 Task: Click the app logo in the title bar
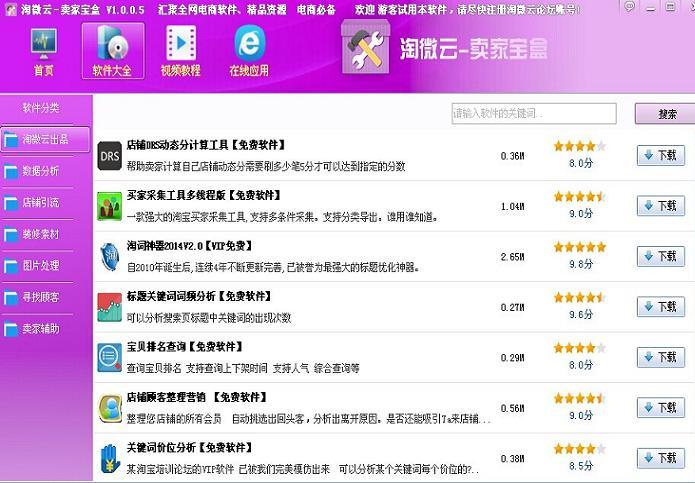11,9
